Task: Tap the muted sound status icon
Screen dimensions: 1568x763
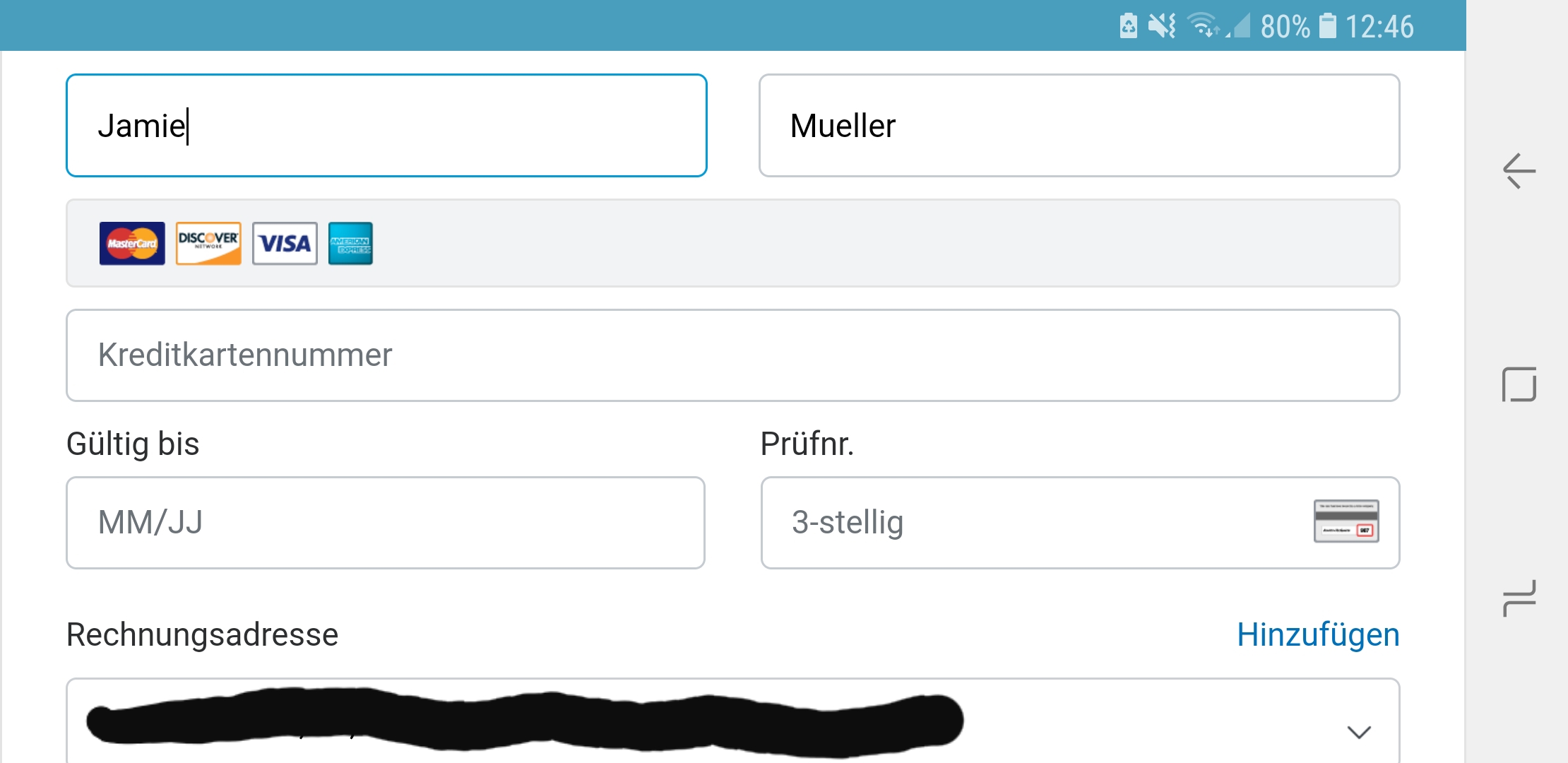Action: (1162, 26)
